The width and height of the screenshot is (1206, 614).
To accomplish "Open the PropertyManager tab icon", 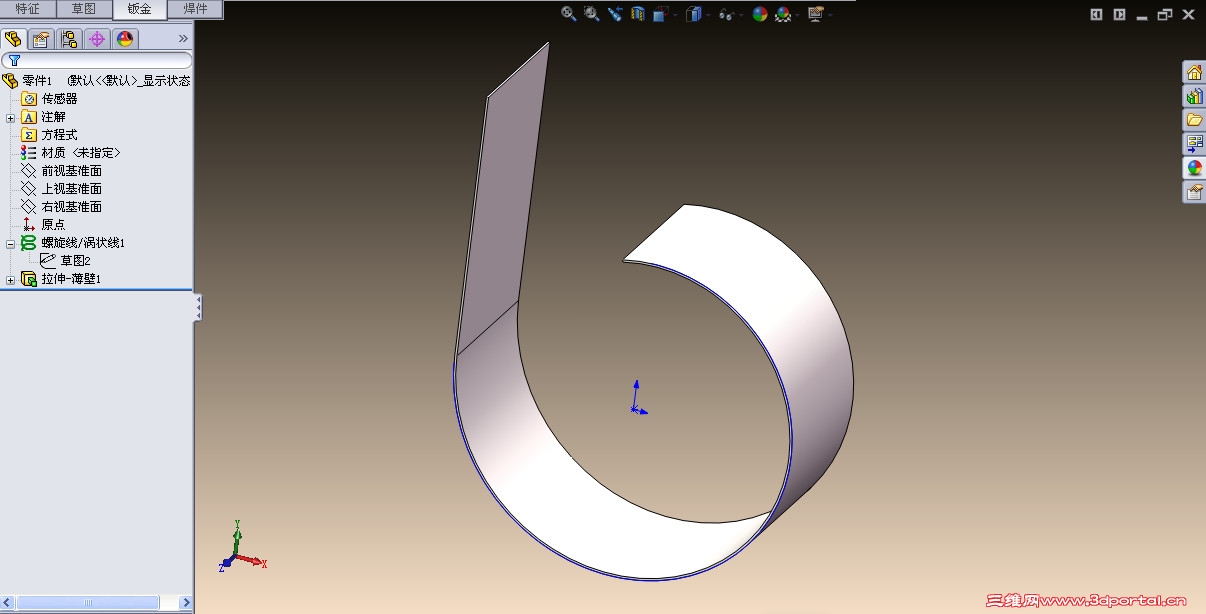I will click(41, 39).
